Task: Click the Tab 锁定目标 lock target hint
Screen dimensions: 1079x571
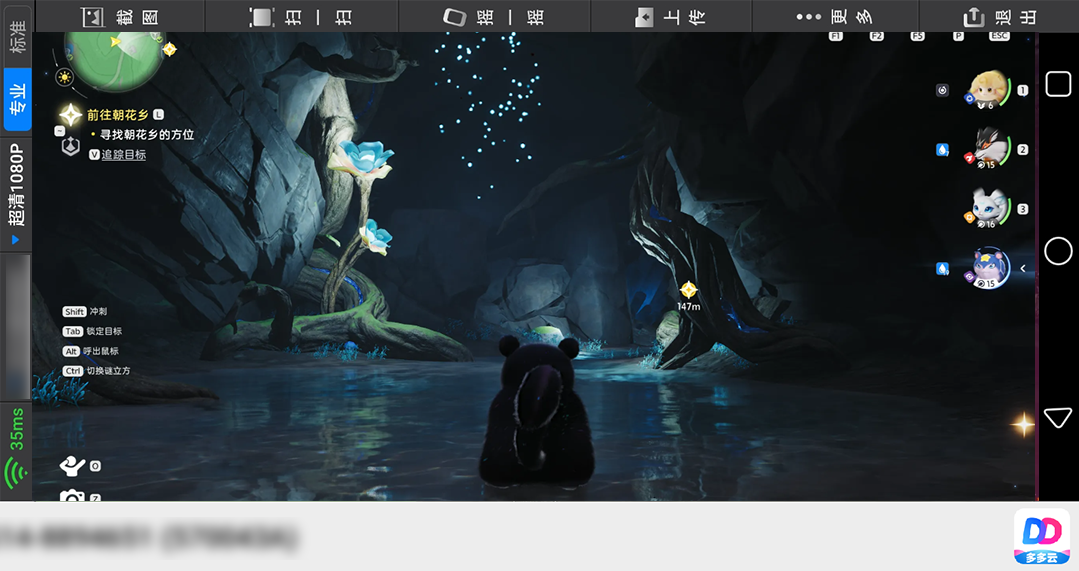Action: coord(92,332)
